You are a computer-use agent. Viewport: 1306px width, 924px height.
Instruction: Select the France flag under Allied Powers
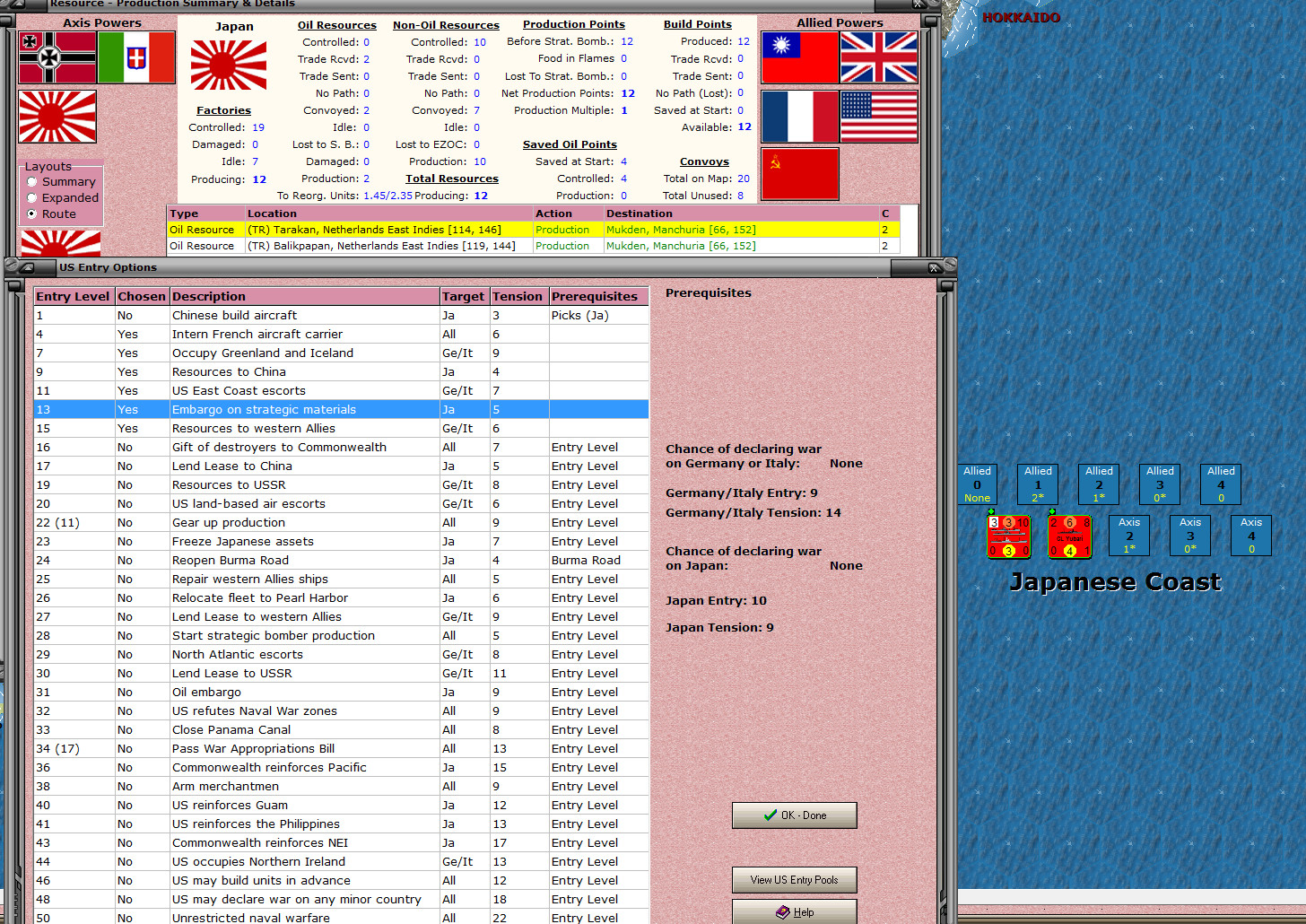(x=799, y=117)
